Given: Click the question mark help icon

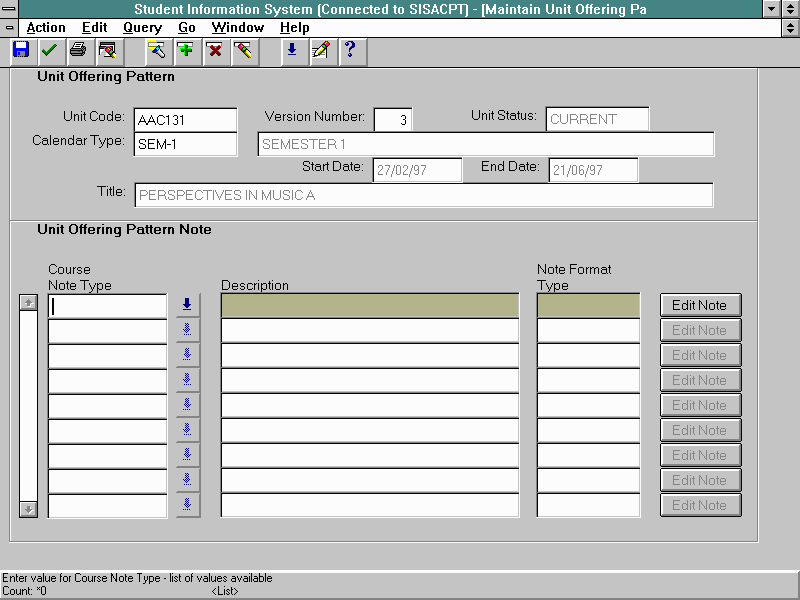Looking at the screenshot, I should coord(349,50).
